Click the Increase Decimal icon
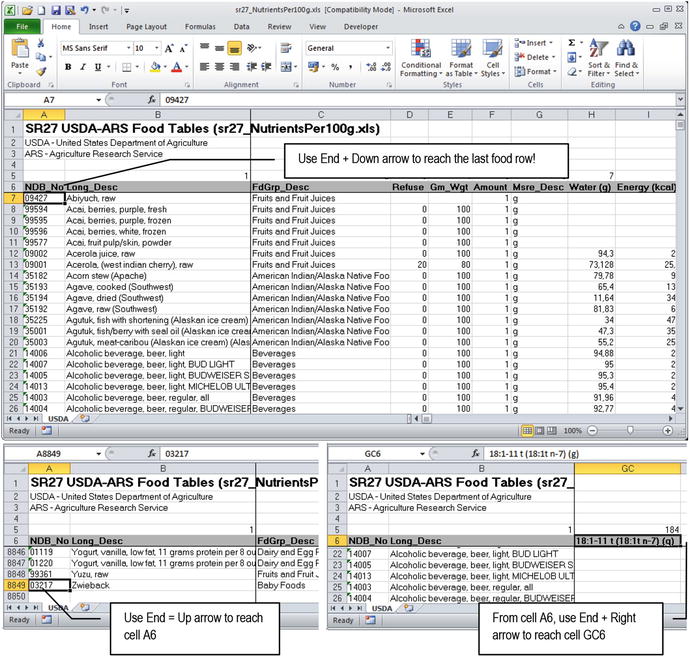 click(371, 67)
